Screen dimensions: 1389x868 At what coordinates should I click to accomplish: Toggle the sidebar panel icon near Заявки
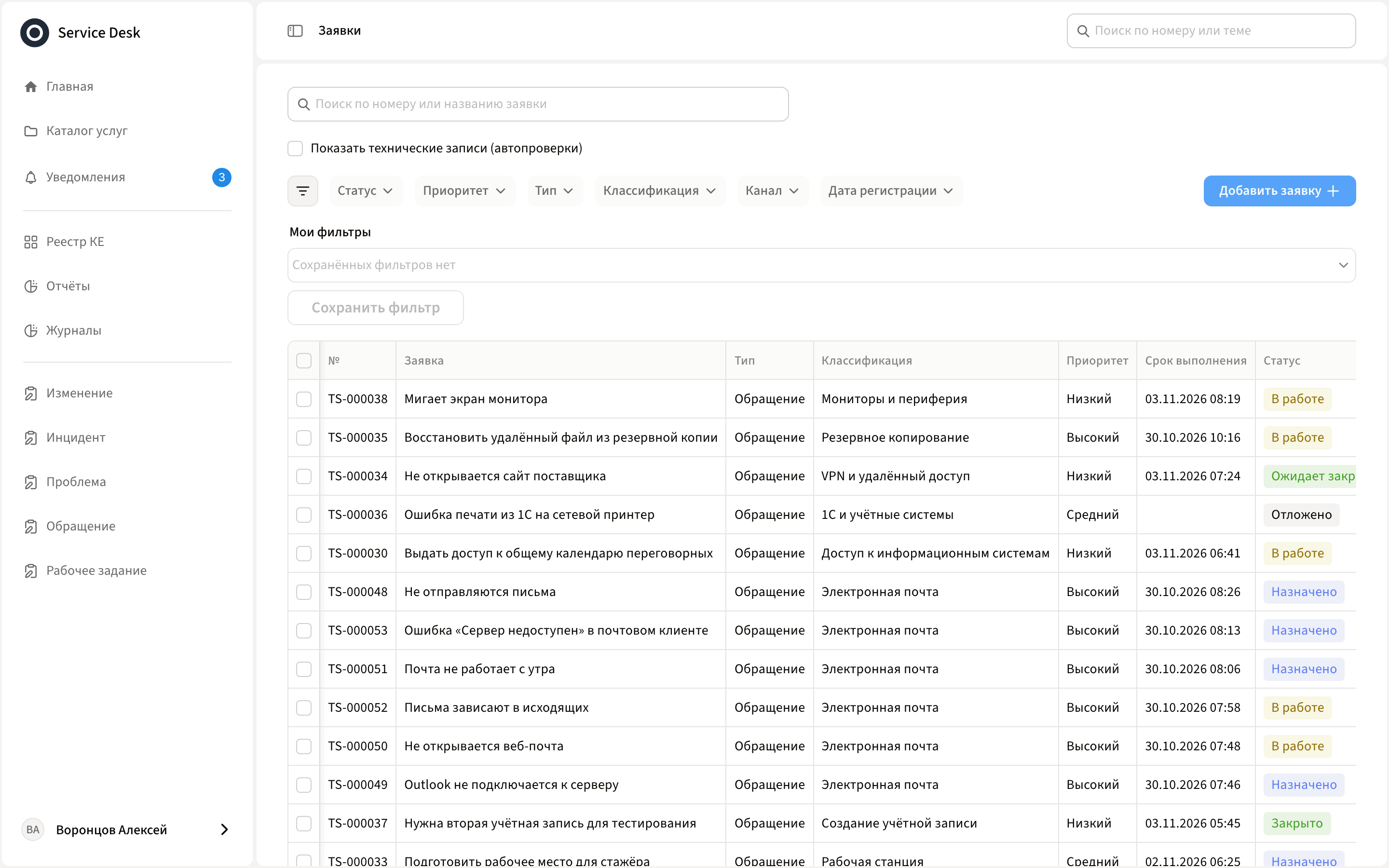[295, 31]
